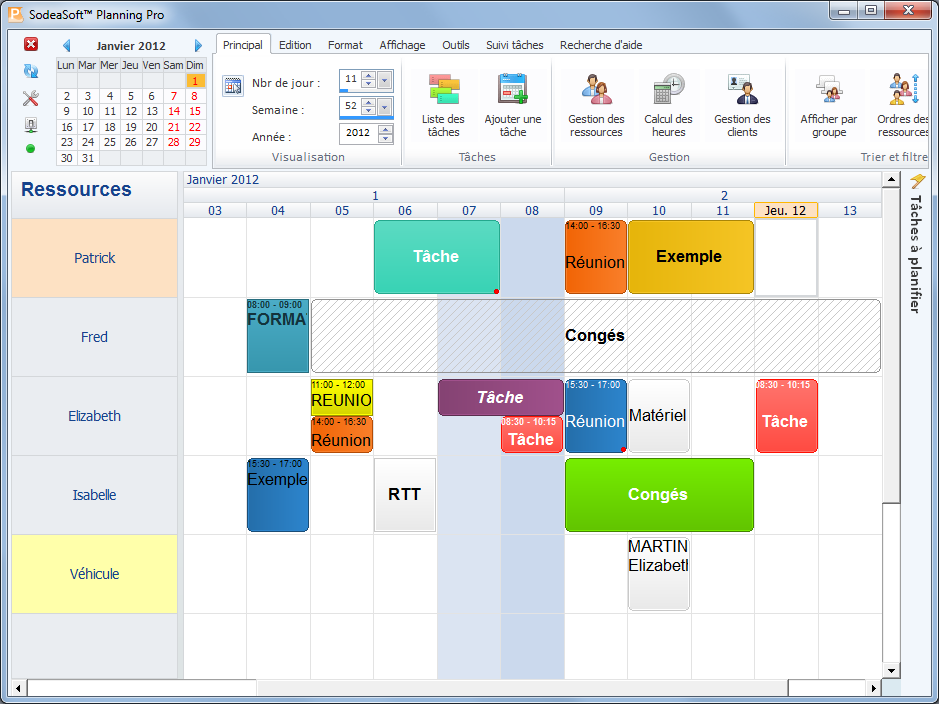Screen dimensions: 939x704
Task: Select Isabelle's green Congés block
Action: click(659, 495)
